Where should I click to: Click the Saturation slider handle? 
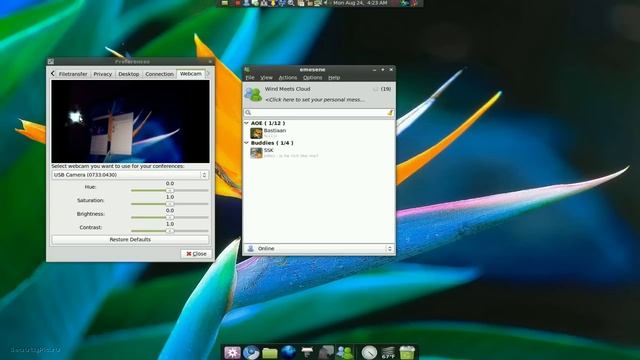(170, 204)
